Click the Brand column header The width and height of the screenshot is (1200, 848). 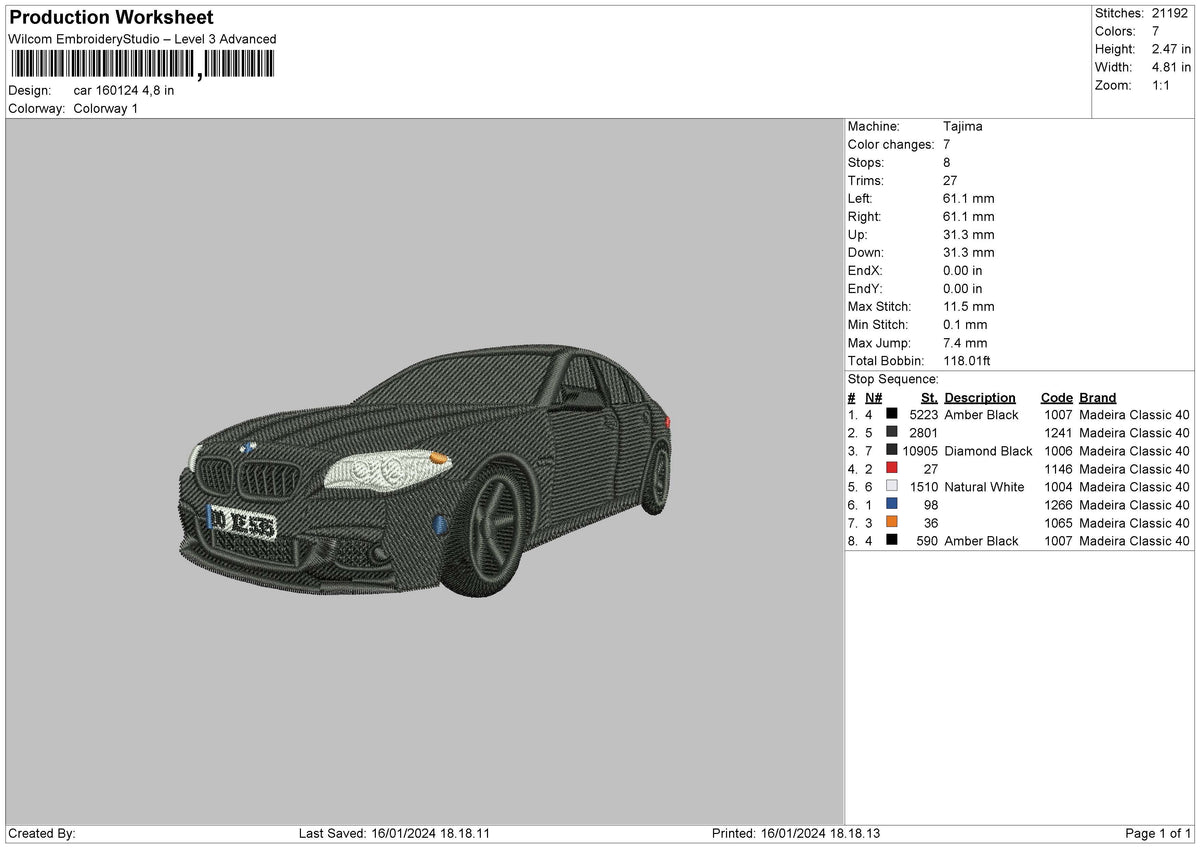[x=1097, y=397]
